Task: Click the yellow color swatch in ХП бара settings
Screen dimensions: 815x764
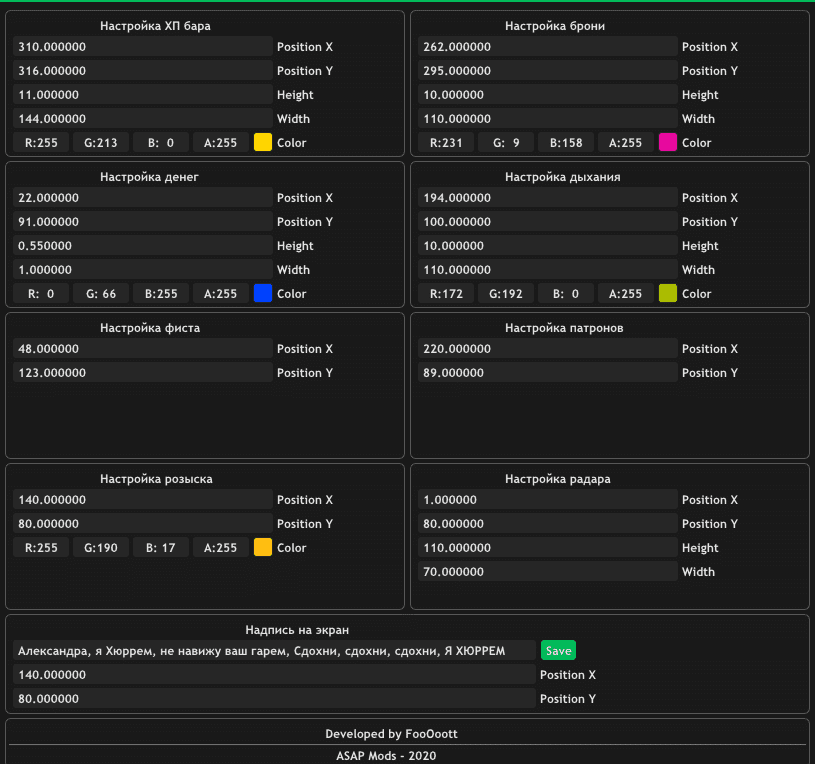Action: click(263, 143)
